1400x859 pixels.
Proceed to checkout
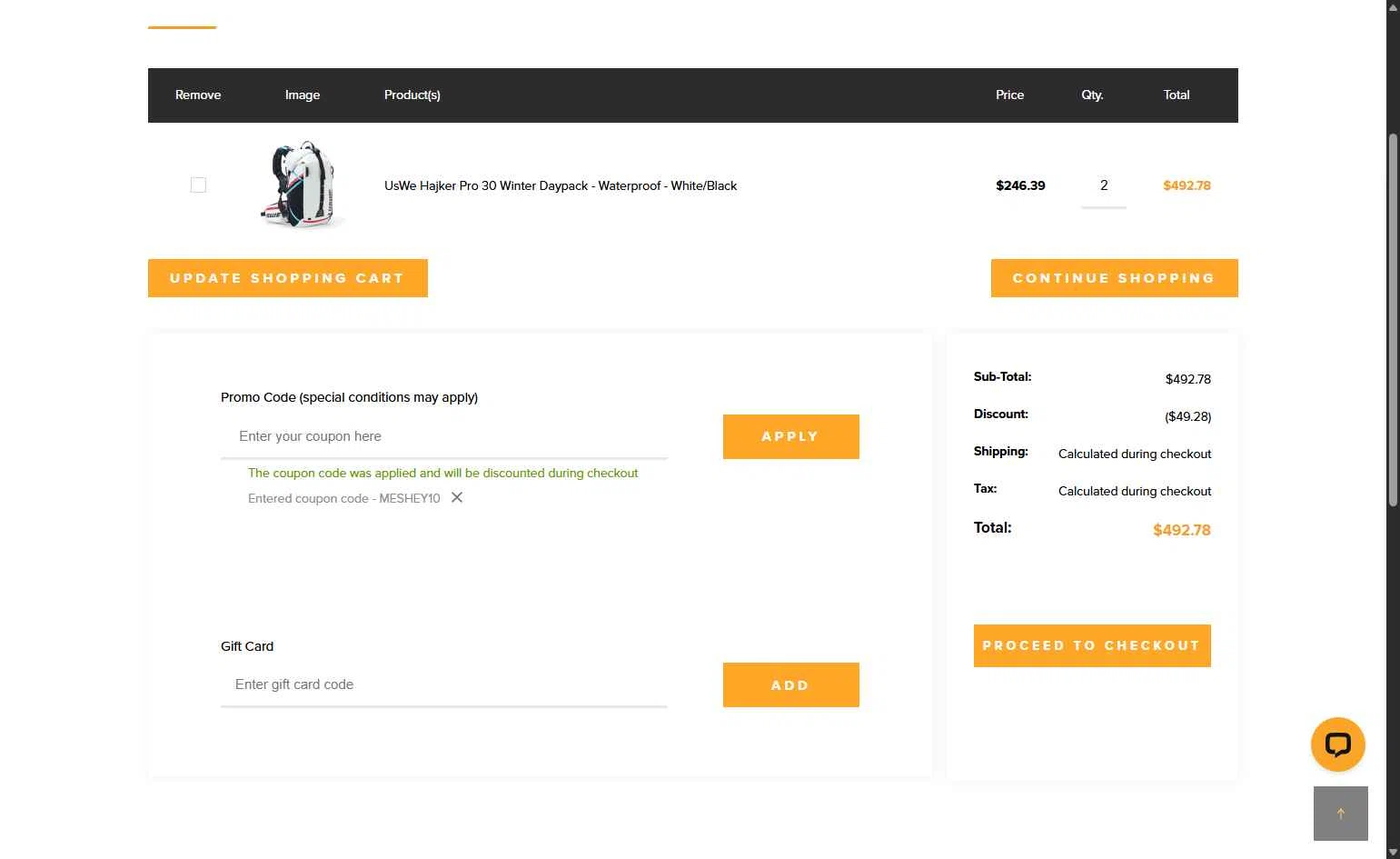pyautogui.click(x=1092, y=645)
